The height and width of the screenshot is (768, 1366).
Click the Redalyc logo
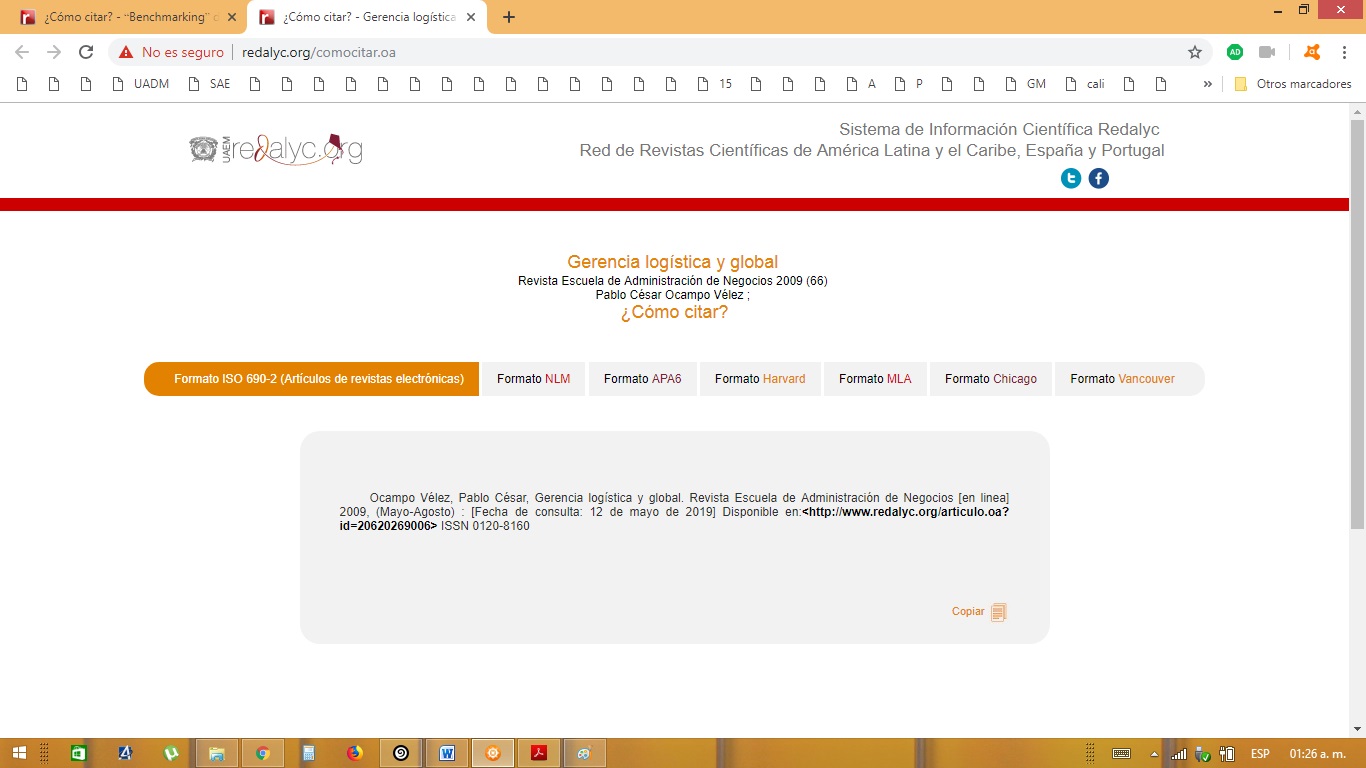[x=276, y=149]
